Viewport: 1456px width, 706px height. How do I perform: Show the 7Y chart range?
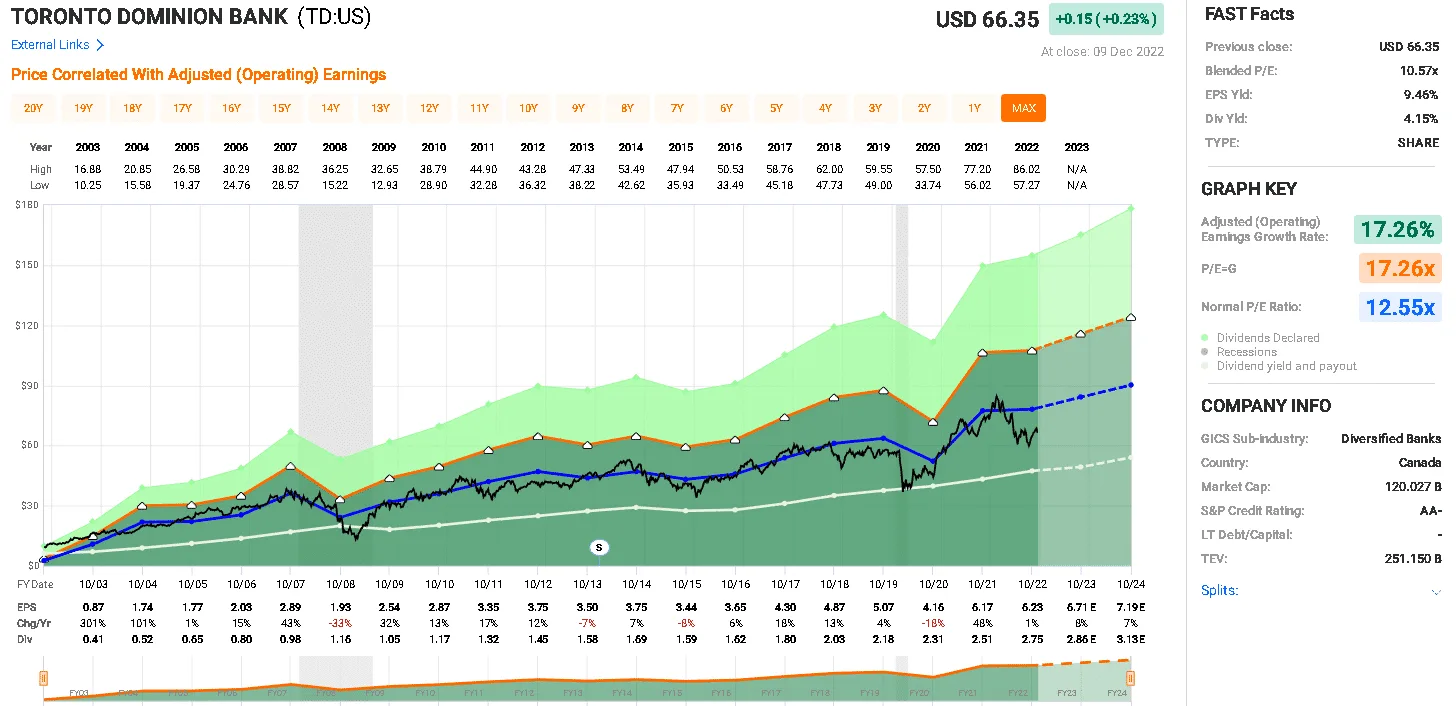[677, 108]
